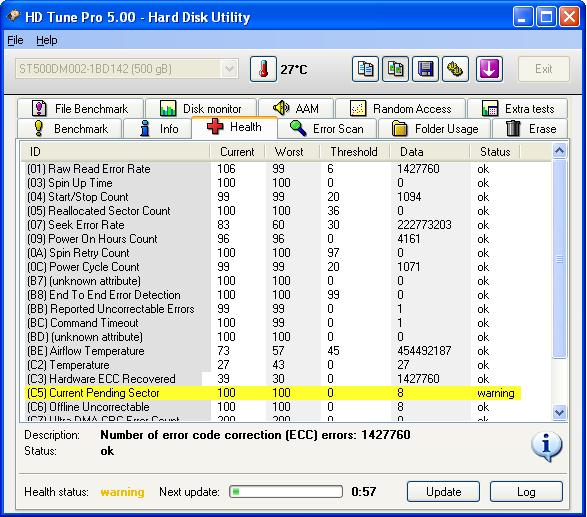The image size is (587, 517).
Task: Click the Status column header
Action: pos(495,152)
